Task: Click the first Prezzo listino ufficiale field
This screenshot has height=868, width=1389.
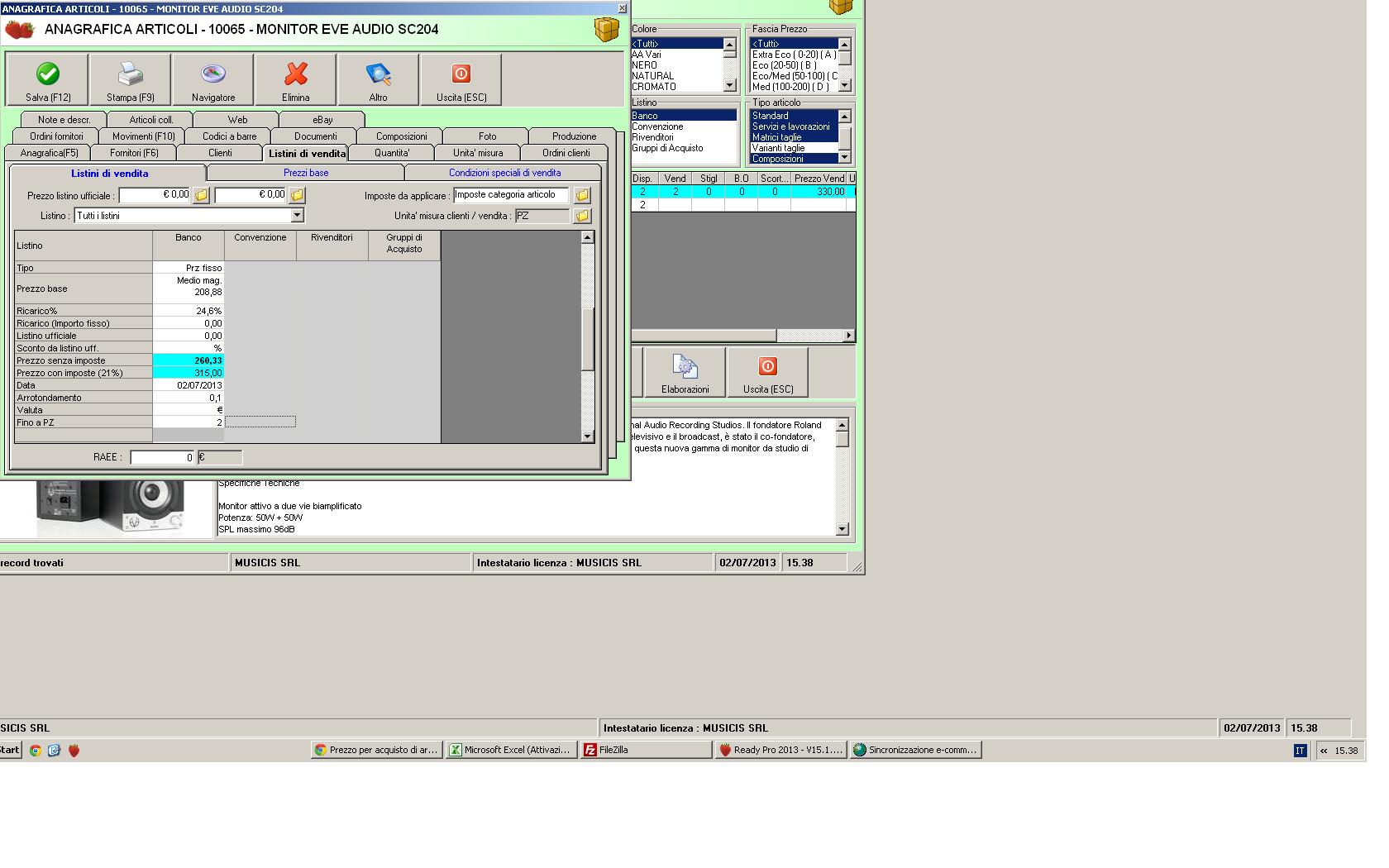Action: point(155,195)
